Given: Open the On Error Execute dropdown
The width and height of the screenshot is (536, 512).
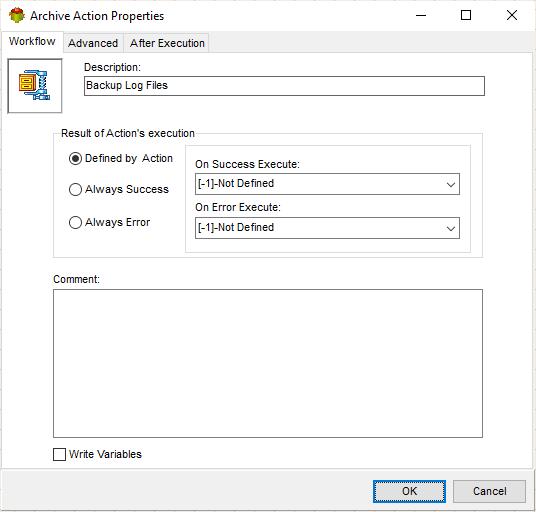Looking at the screenshot, I should tap(327, 228).
